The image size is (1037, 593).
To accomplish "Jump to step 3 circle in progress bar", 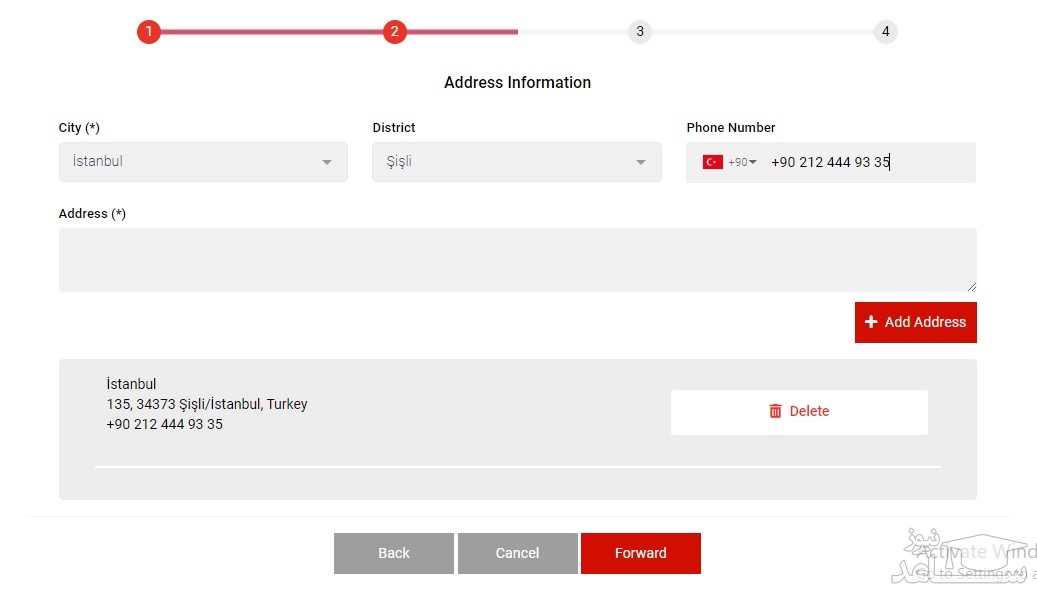I will tap(640, 32).
